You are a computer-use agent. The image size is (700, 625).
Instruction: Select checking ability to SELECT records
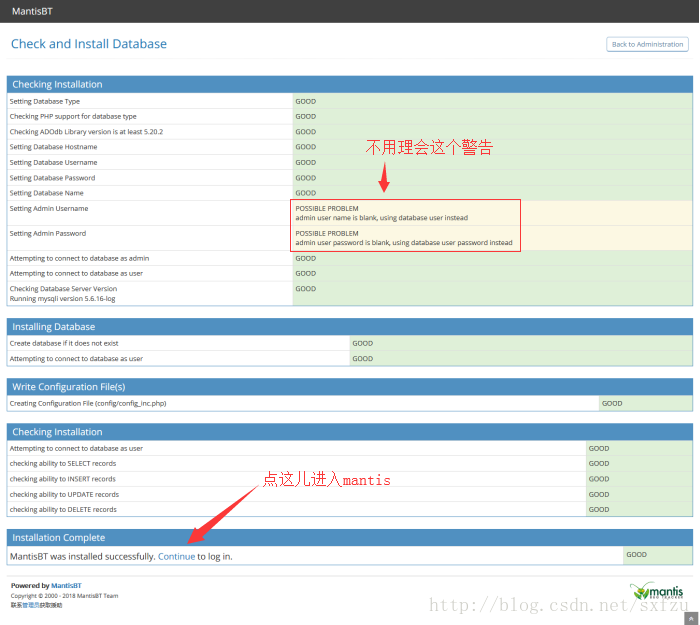(x=63, y=463)
